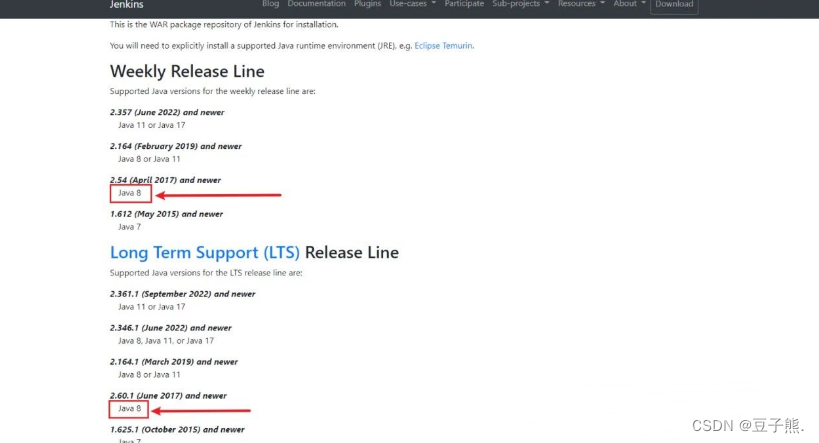Select "Java 7" under 1.612 entry
The image size is (819, 443).
pos(130,227)
